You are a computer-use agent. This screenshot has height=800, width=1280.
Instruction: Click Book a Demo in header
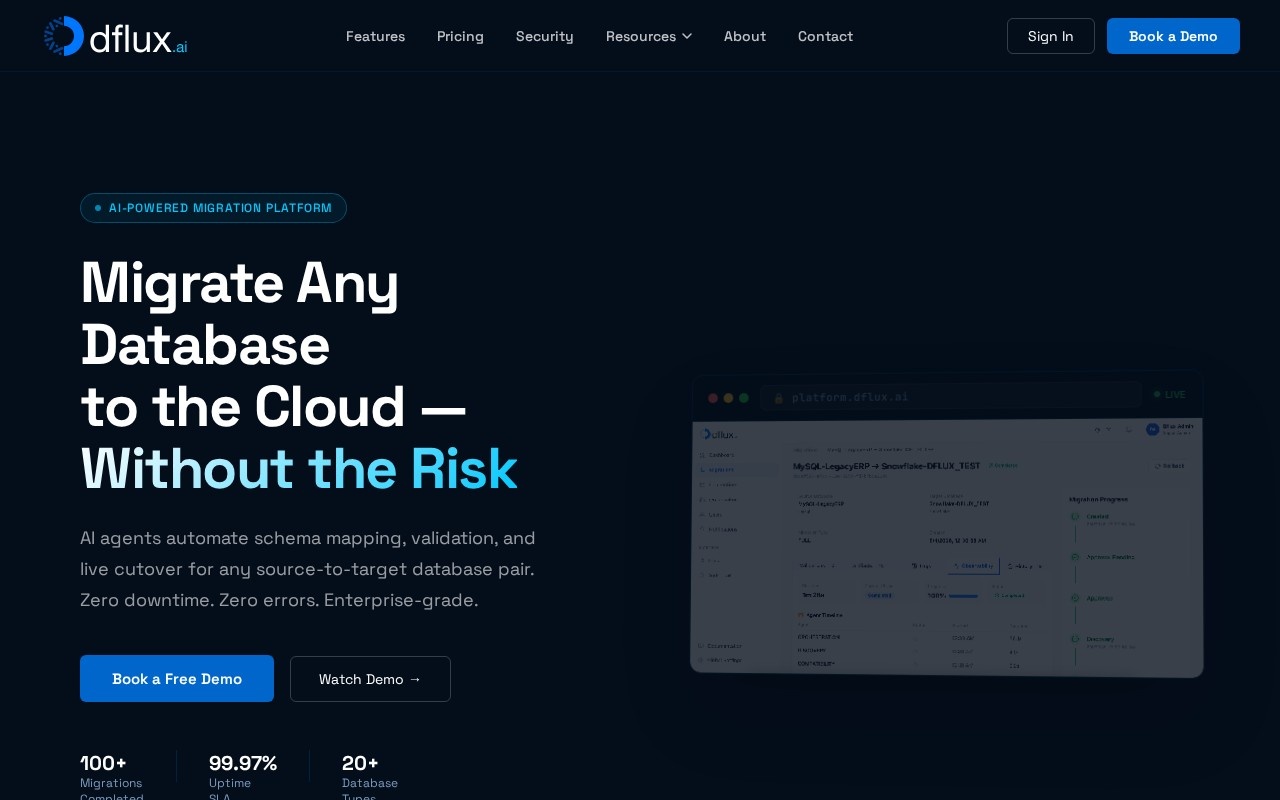(x=1173, y=36)
